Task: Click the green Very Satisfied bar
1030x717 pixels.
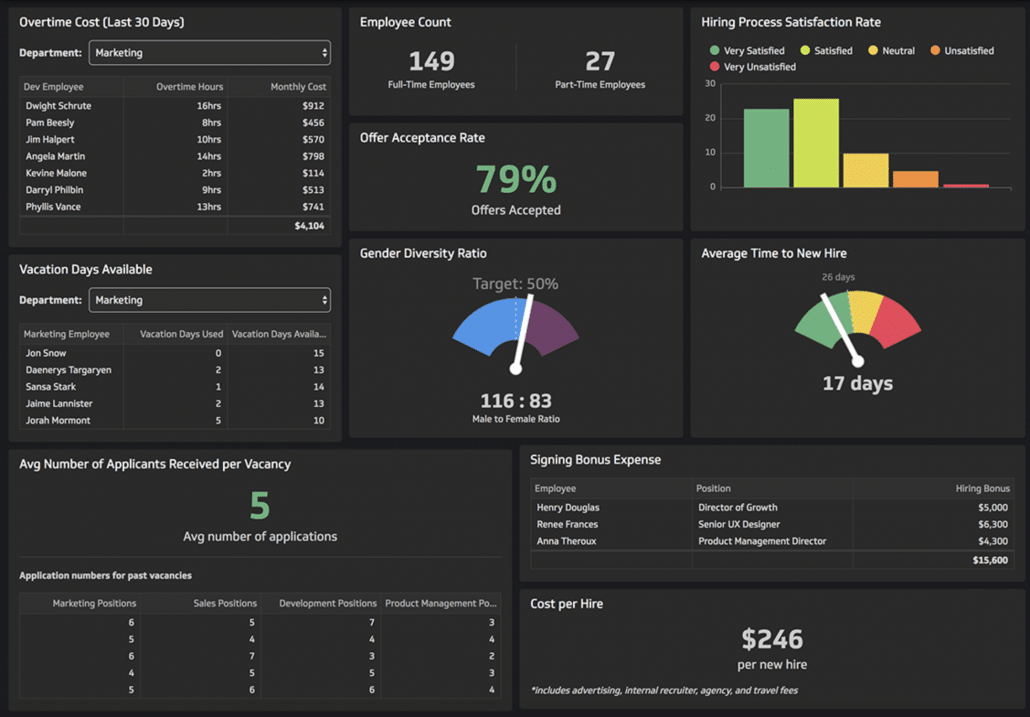Action: 766,148
